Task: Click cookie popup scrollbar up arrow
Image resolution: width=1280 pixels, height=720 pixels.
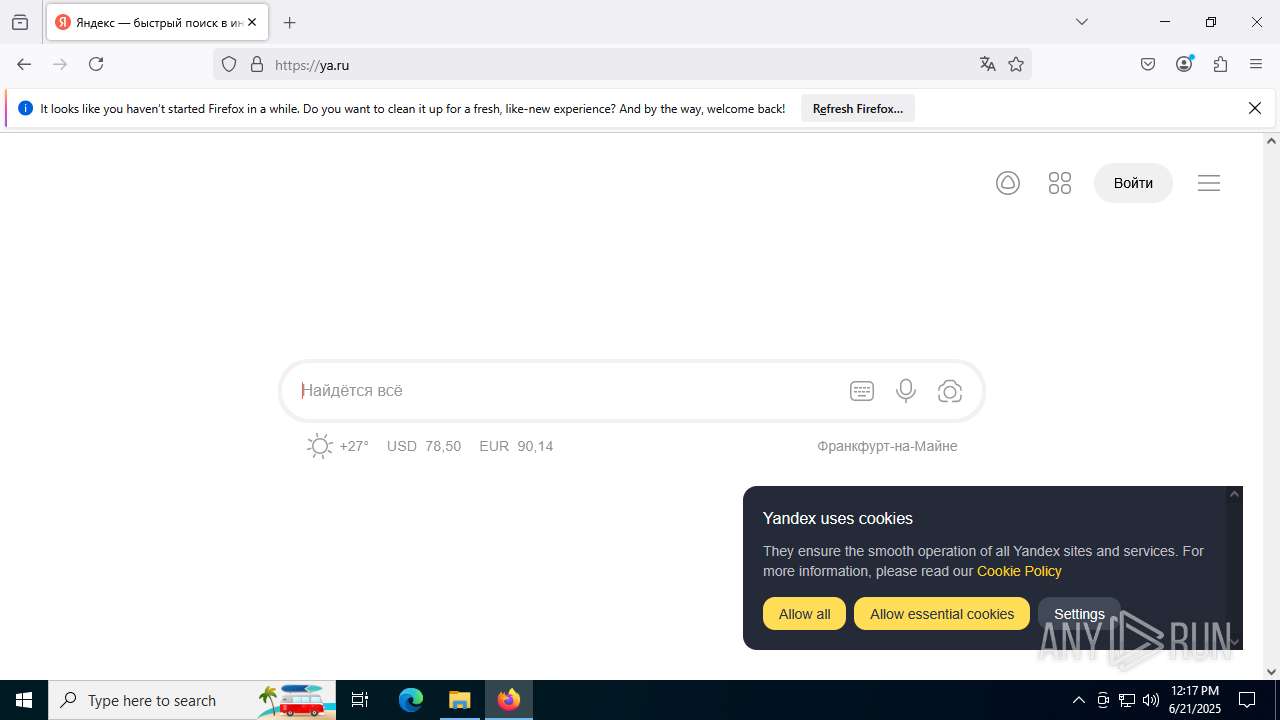Action: (1234, 494)
